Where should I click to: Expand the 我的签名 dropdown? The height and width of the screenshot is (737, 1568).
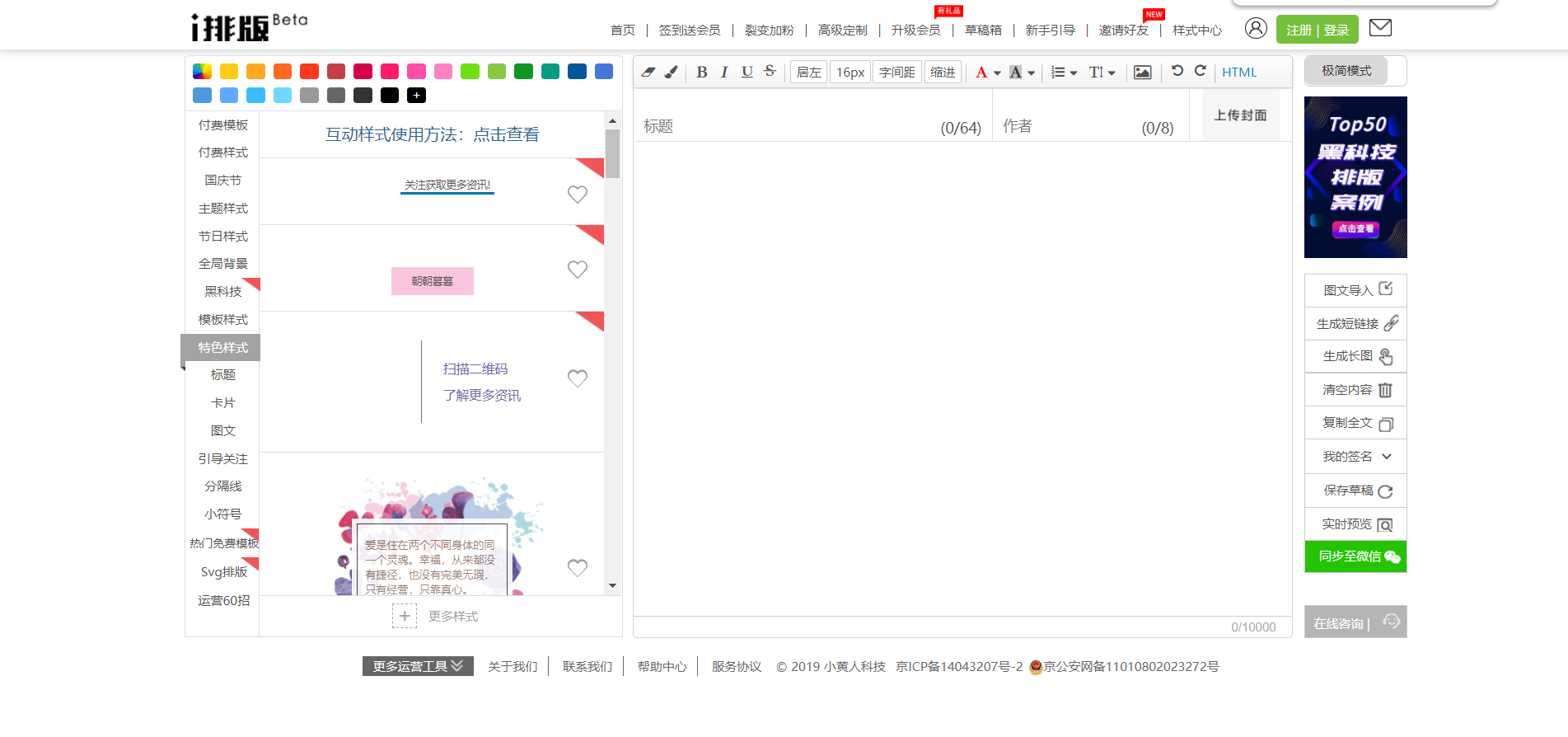pyautogui.click(x=1387, y=457)
